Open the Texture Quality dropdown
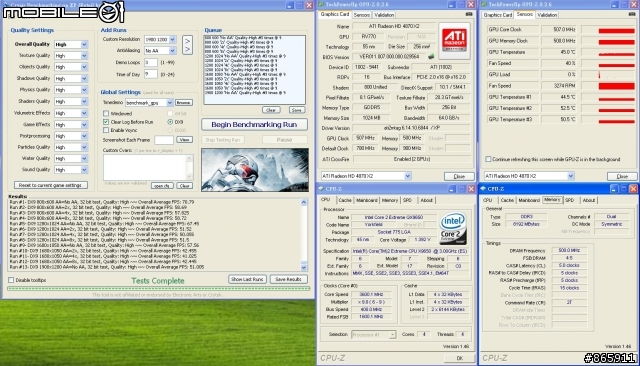The image size is (640, 366). (x=84, y=55)
